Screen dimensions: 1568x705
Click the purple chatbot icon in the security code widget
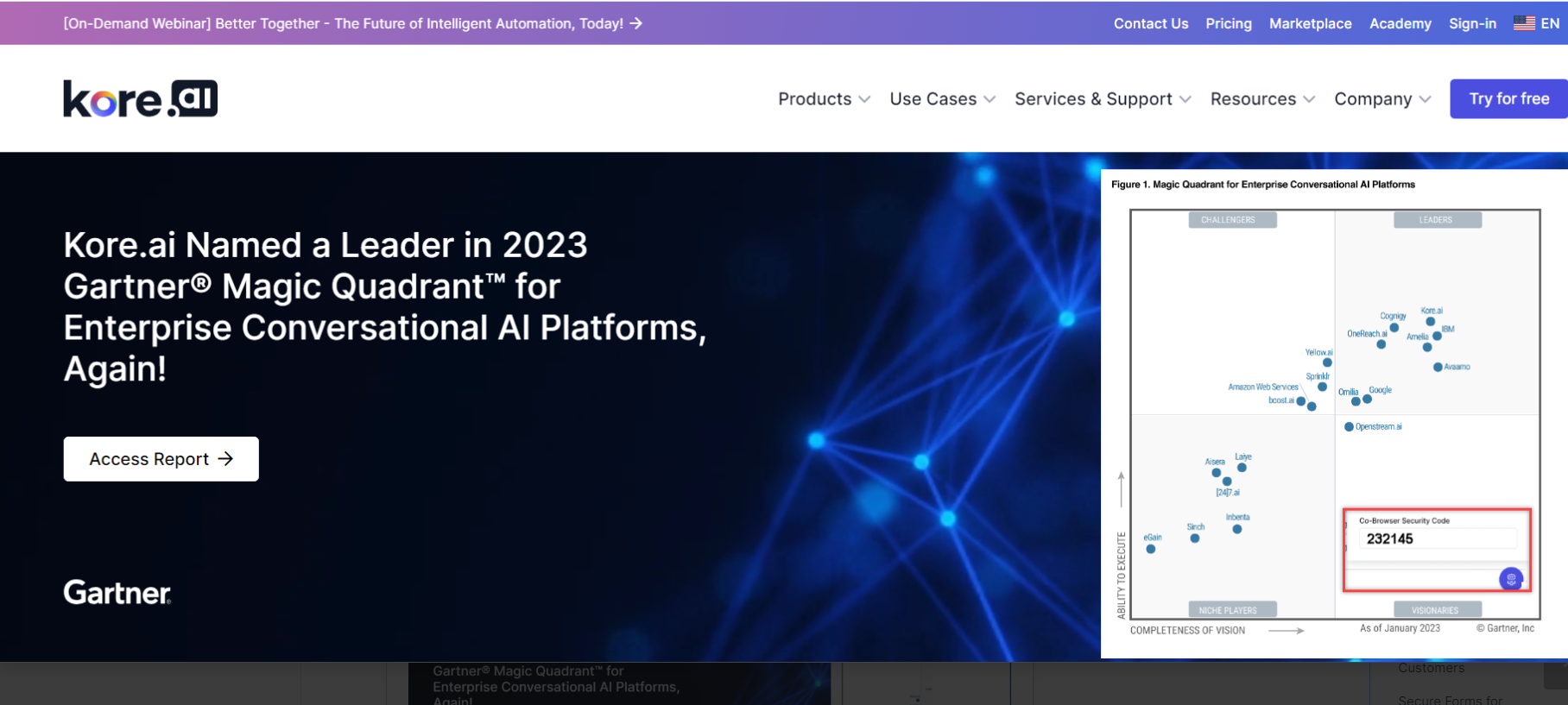click(x=1510, y=579)
